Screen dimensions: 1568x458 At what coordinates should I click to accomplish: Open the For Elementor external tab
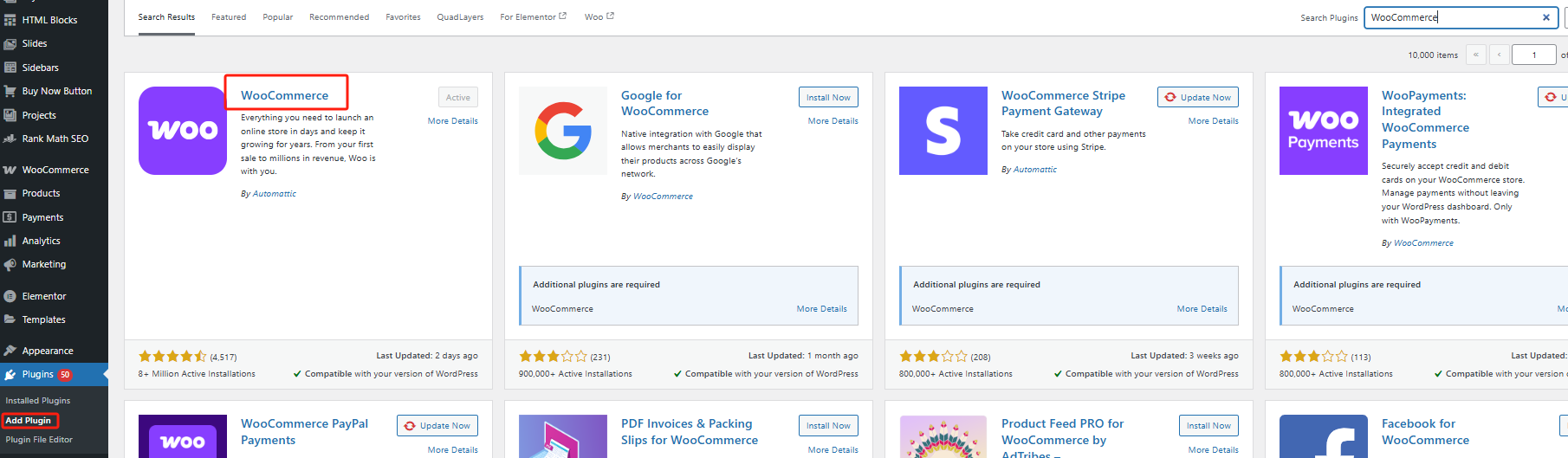pos(532,17)
